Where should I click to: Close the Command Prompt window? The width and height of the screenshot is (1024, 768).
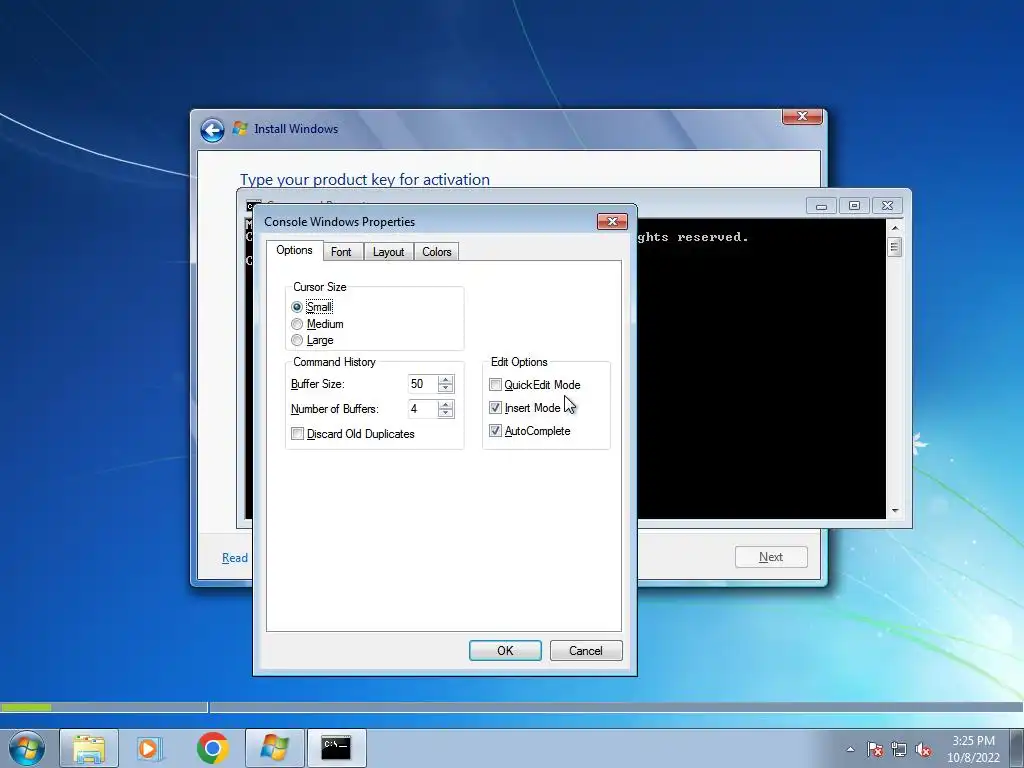point(888,206)
